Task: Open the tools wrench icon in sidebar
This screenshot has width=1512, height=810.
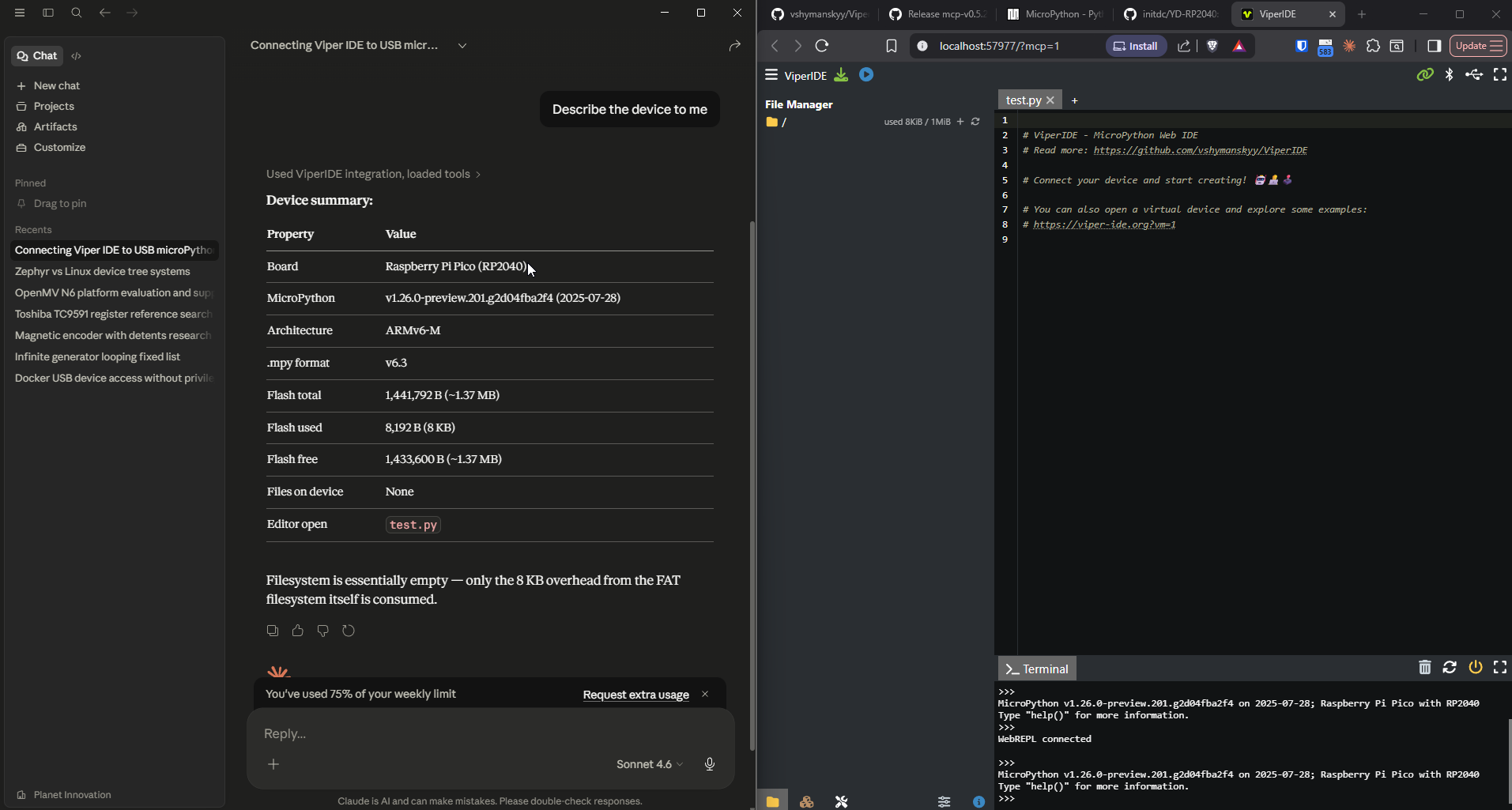Action: click(x=841, y=801)
